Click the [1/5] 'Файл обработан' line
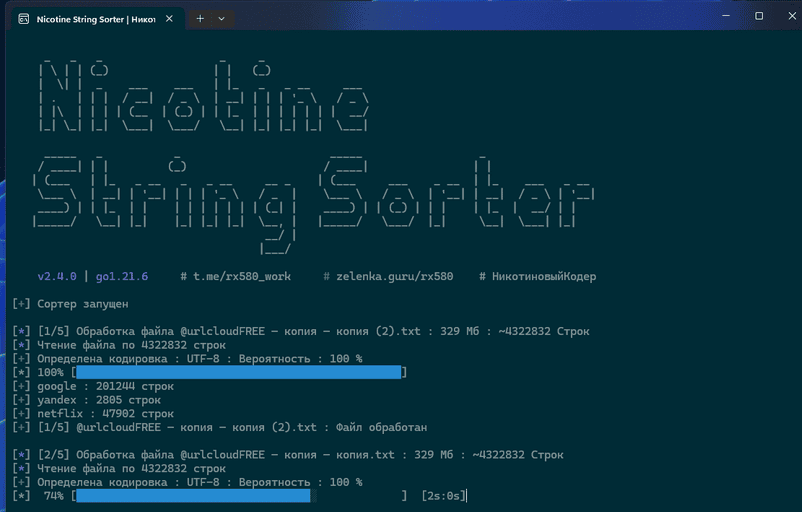The image size is (802, 512). (219, 427)
